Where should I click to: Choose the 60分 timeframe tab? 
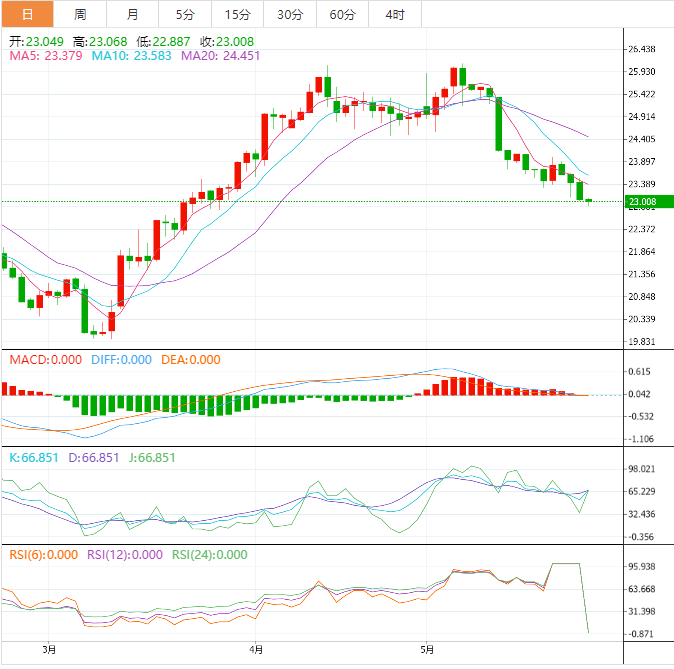342,14
